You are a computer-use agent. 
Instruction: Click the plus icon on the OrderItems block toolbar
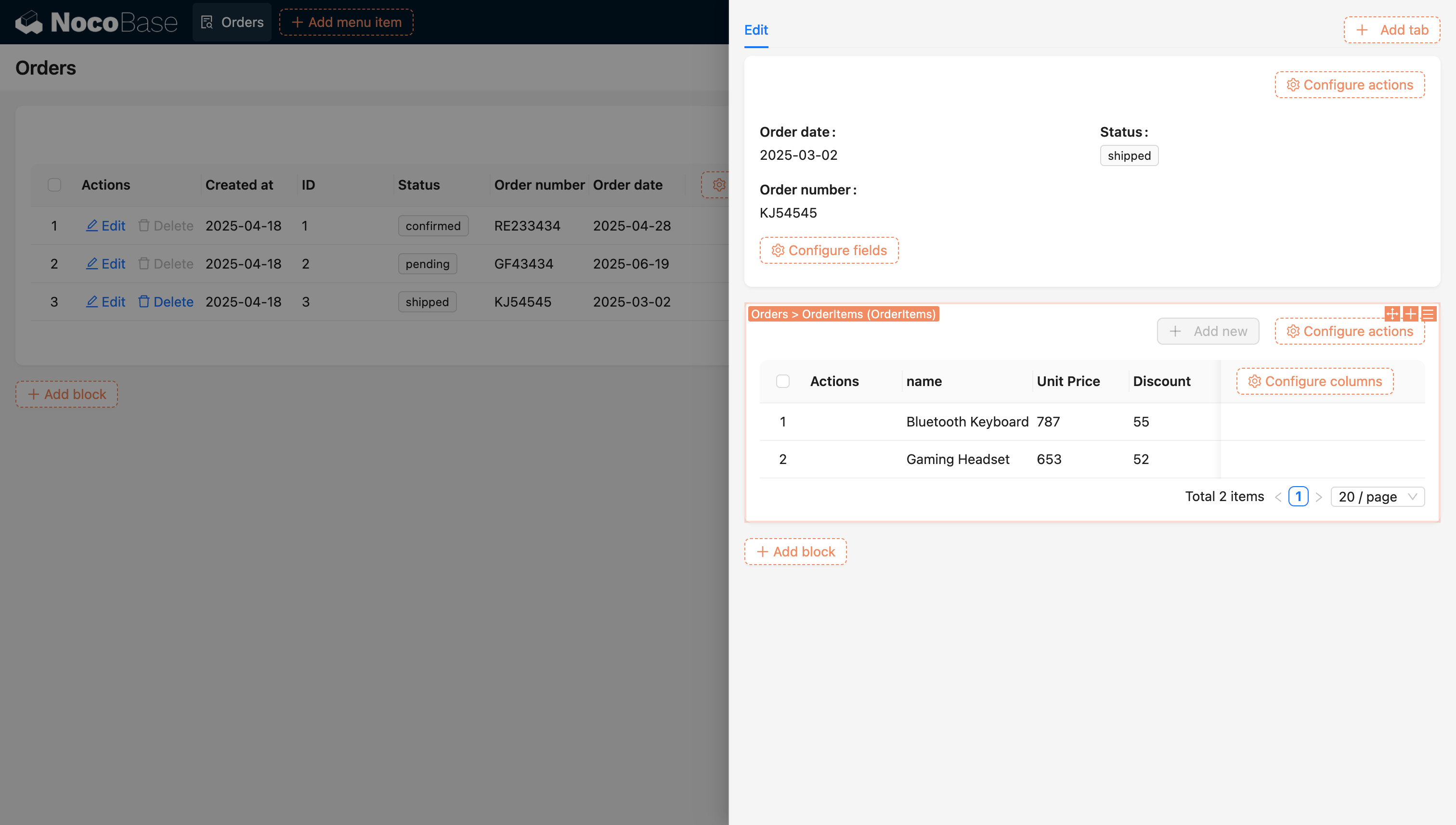coord(1410,314)
